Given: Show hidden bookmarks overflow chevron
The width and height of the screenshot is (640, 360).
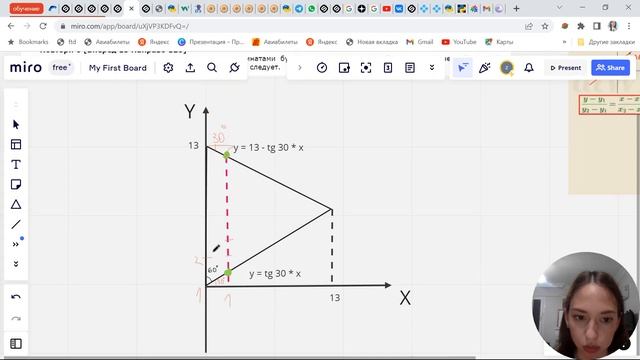Looking at the screenshot, I should (x=564, y=42).
